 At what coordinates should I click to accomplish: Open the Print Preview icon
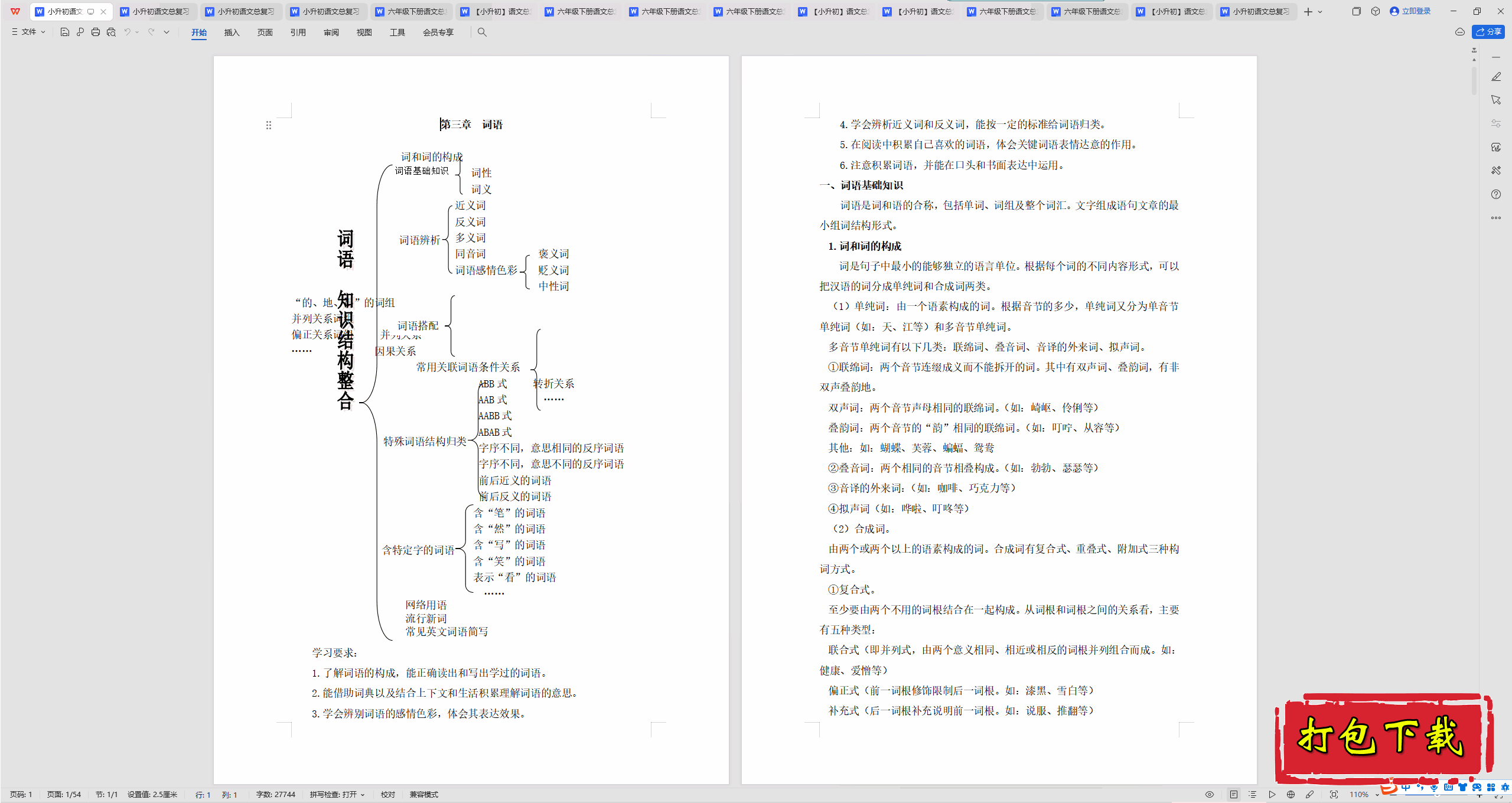tap(111, 32)
